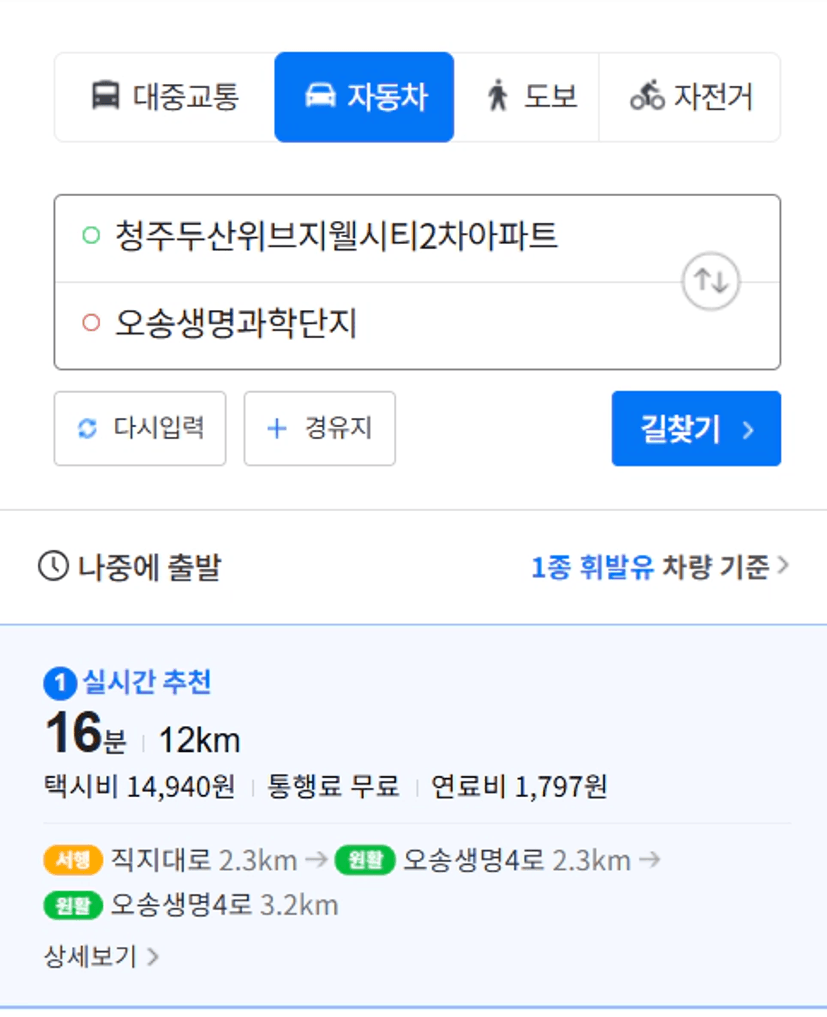
Task: Open 나중에 출발 departure time selector
Action: click(x=130, y=566)
